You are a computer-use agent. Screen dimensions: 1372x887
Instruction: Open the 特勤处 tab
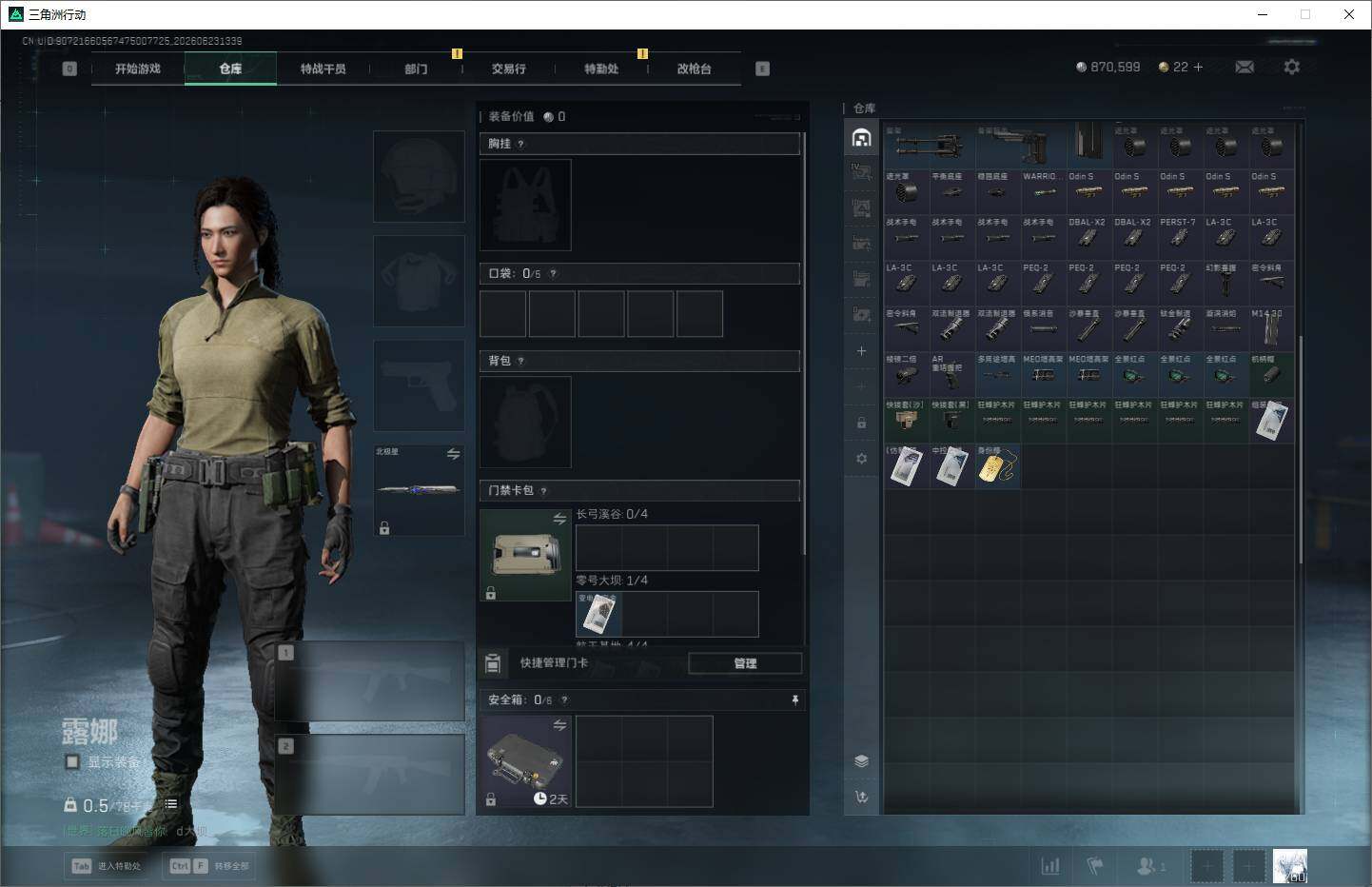tap(601, 69)
